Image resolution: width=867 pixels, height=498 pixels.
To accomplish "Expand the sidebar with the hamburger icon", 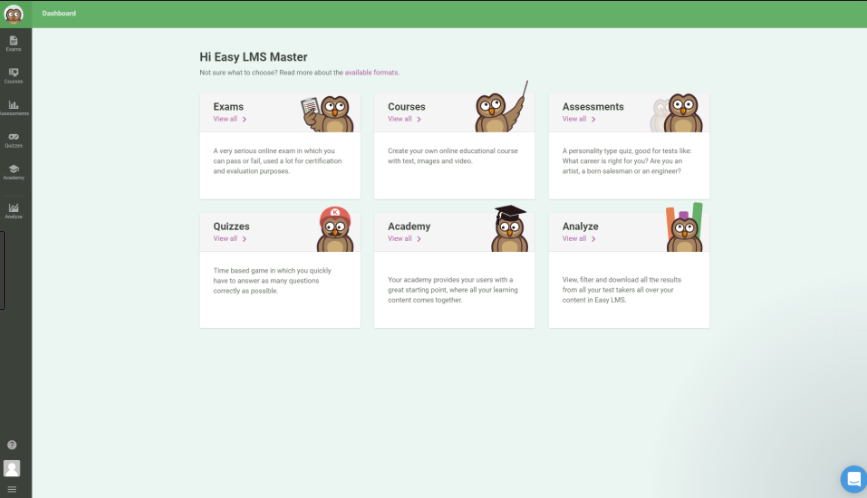I will click(12, 489).
